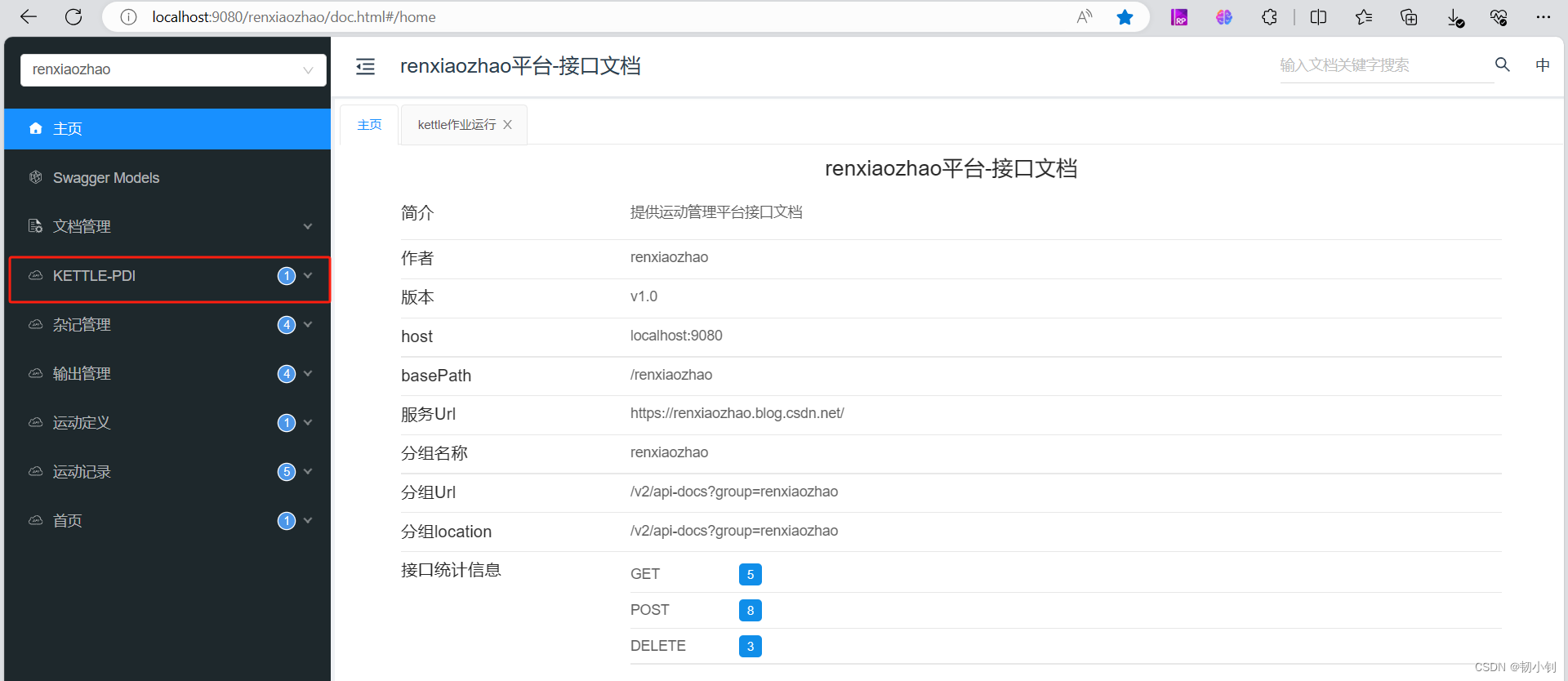Click badge count 4 on 杂记管理
Image resolution: width=1568 pixels, height=681 pixels.
[287, 325]
